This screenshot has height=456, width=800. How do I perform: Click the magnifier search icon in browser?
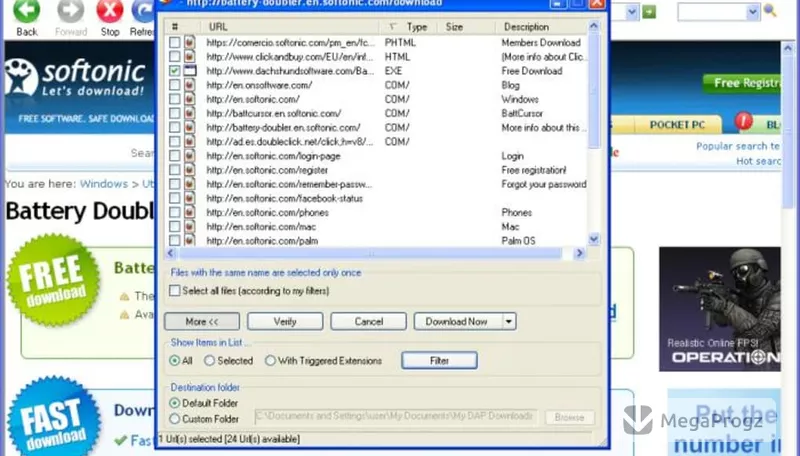(x=770, y=10)
